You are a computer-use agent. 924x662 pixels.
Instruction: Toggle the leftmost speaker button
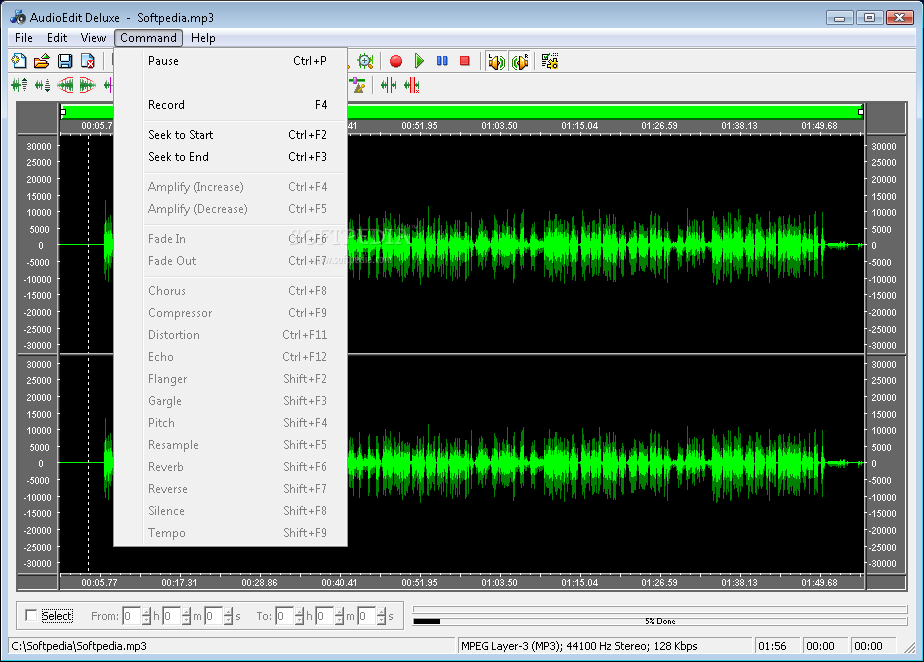tap(496, 62)
